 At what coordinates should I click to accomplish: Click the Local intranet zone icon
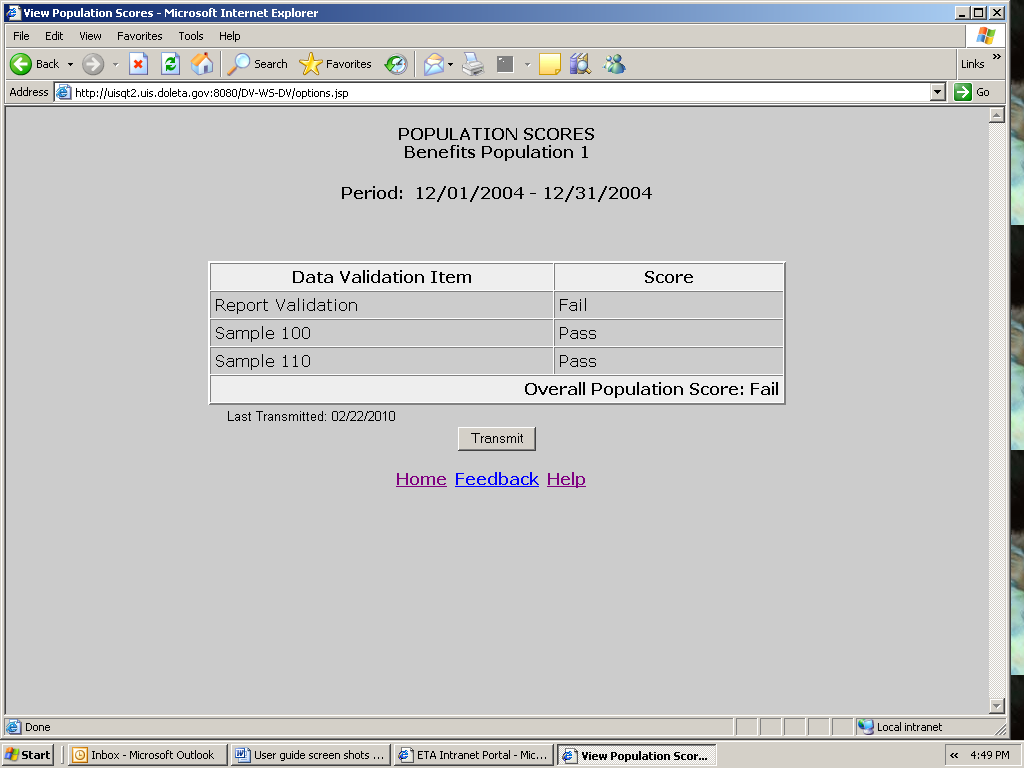[865, 726]
